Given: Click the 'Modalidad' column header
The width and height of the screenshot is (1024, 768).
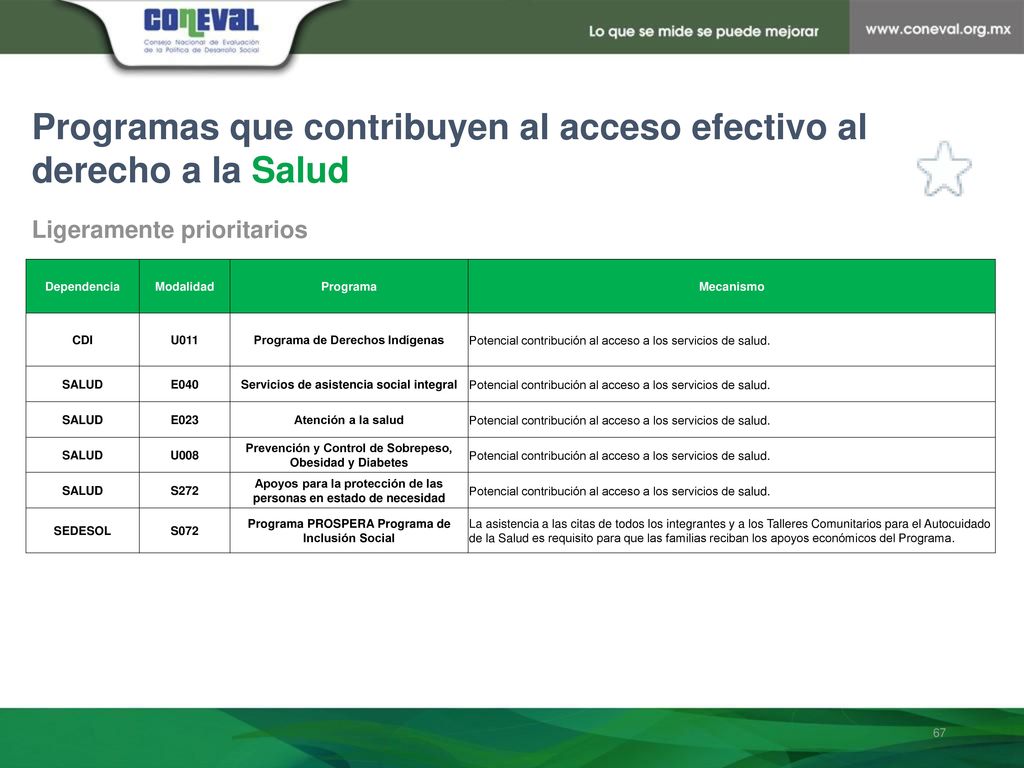Looking at the screenshot, I should 184,287.
